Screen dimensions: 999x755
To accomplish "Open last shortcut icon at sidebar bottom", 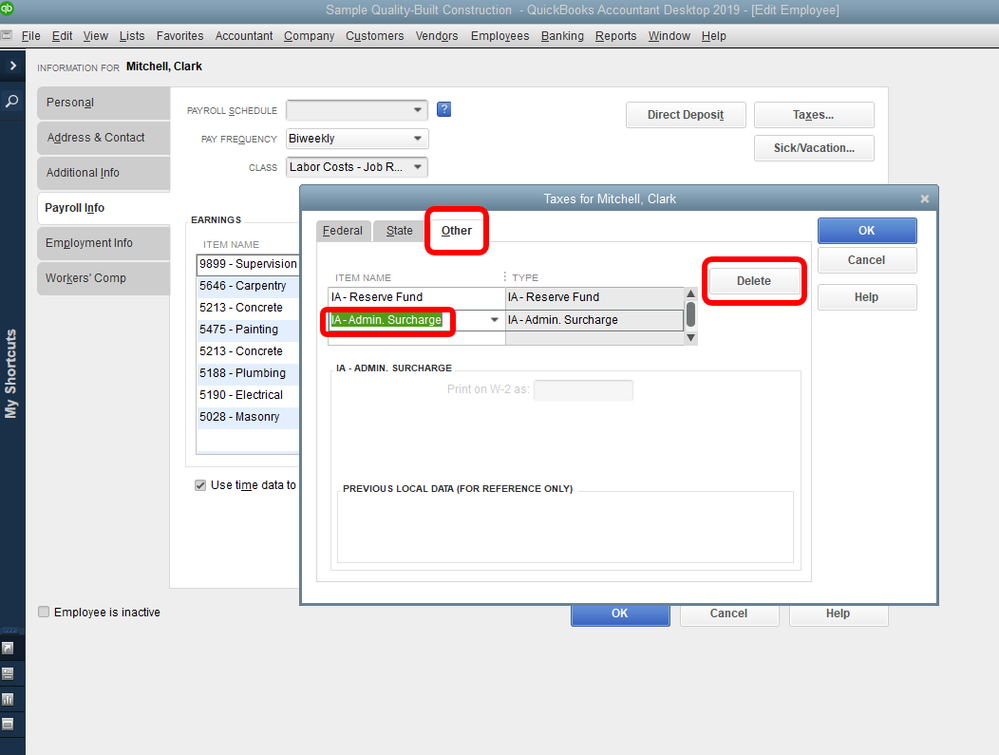I will coord(8,724).
